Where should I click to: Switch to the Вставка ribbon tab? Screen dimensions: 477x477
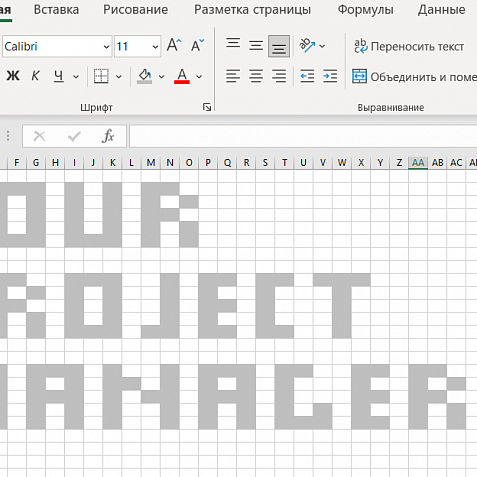coord(56,9)
